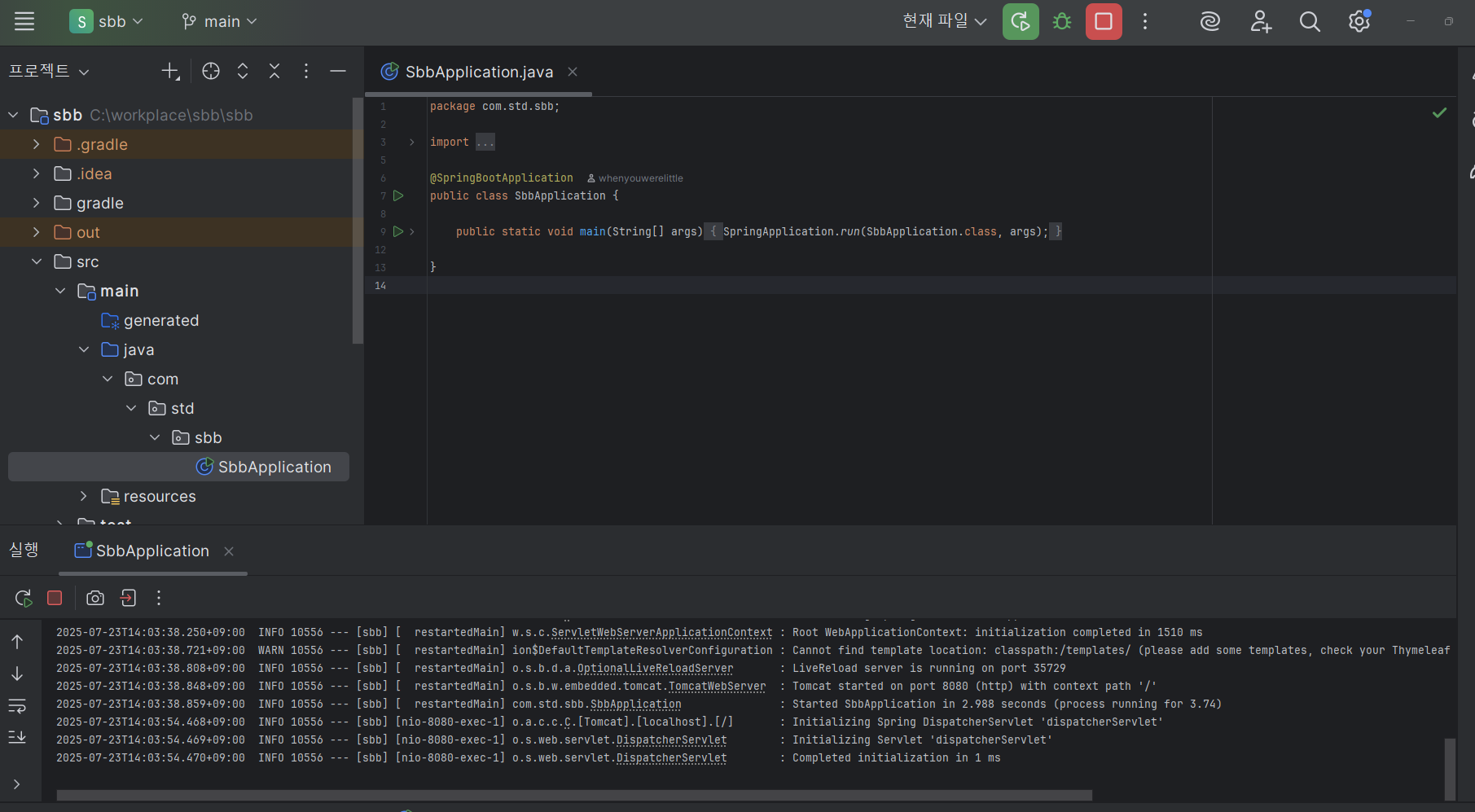Screen dimensions: 1475x812
Task: Open the main branch dropdown
Action: pyautogui.click(x=219, y=22)
